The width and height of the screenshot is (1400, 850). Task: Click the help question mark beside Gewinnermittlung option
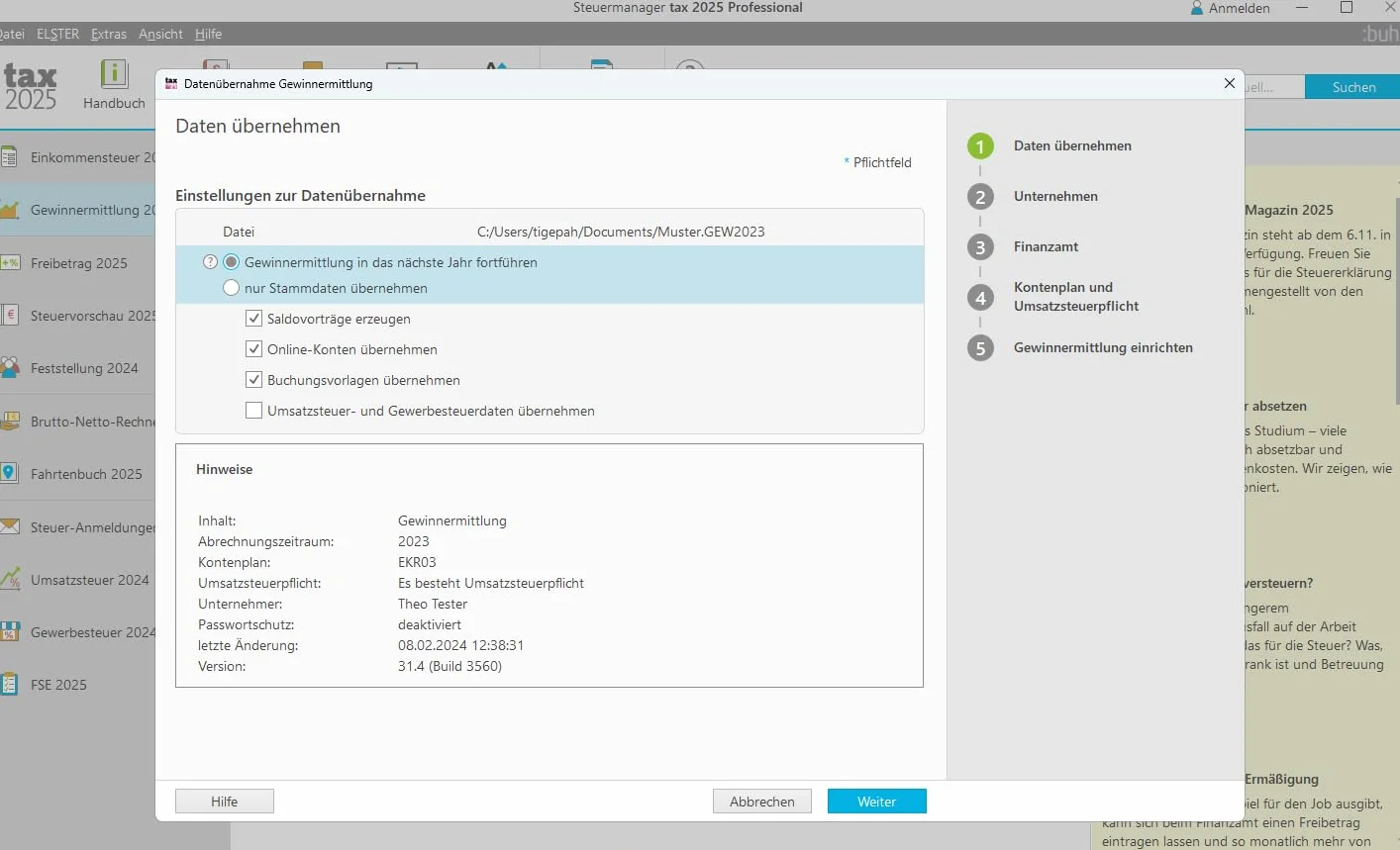[x=210, y=262]
